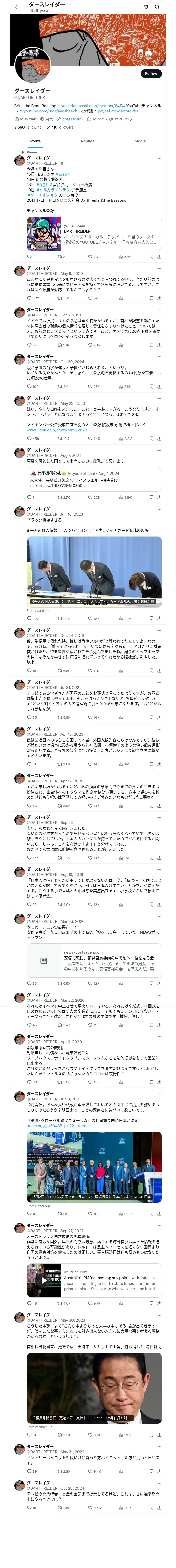Viewport: 176px width, 1568px height.
Task: Go back using the top-left arrow
Action: pyautogui.click(x=16, y=7)
